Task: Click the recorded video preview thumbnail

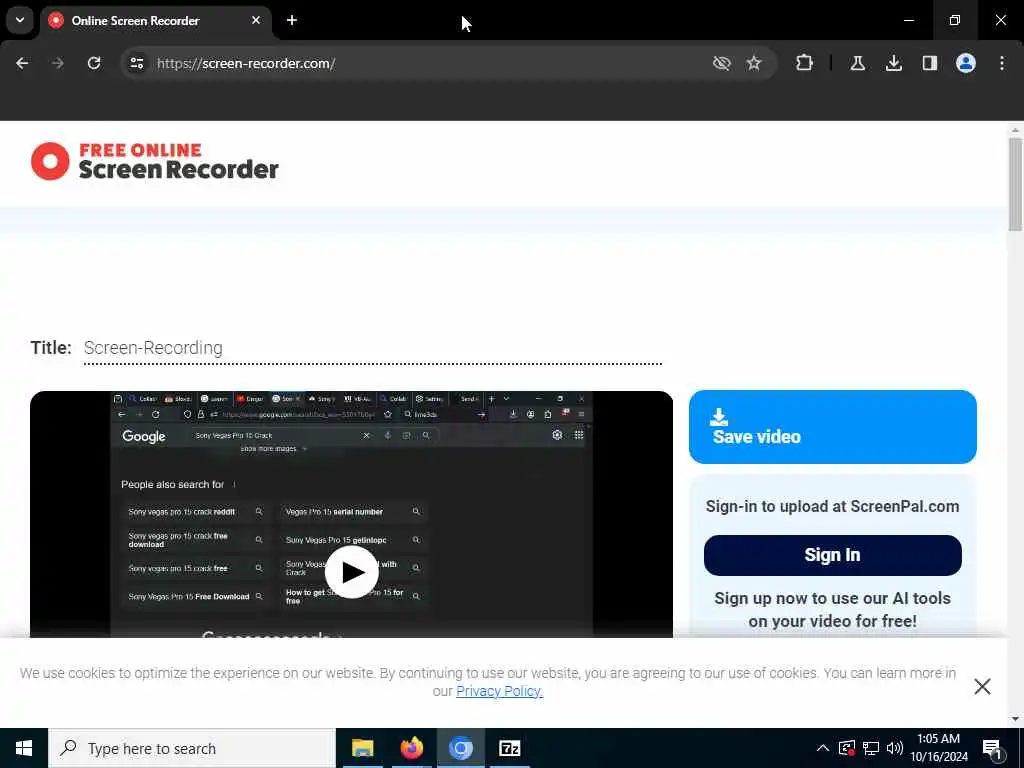Action: (351, 515)
